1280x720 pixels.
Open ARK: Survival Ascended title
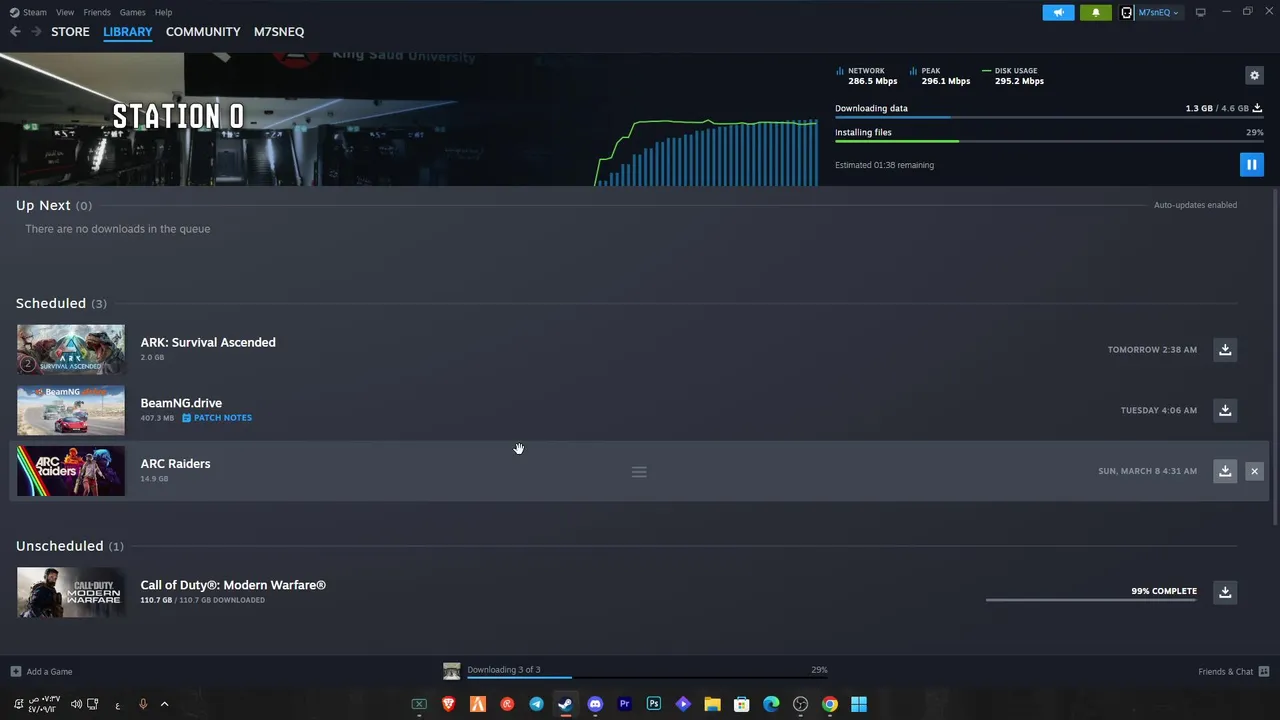coord(208,342)
